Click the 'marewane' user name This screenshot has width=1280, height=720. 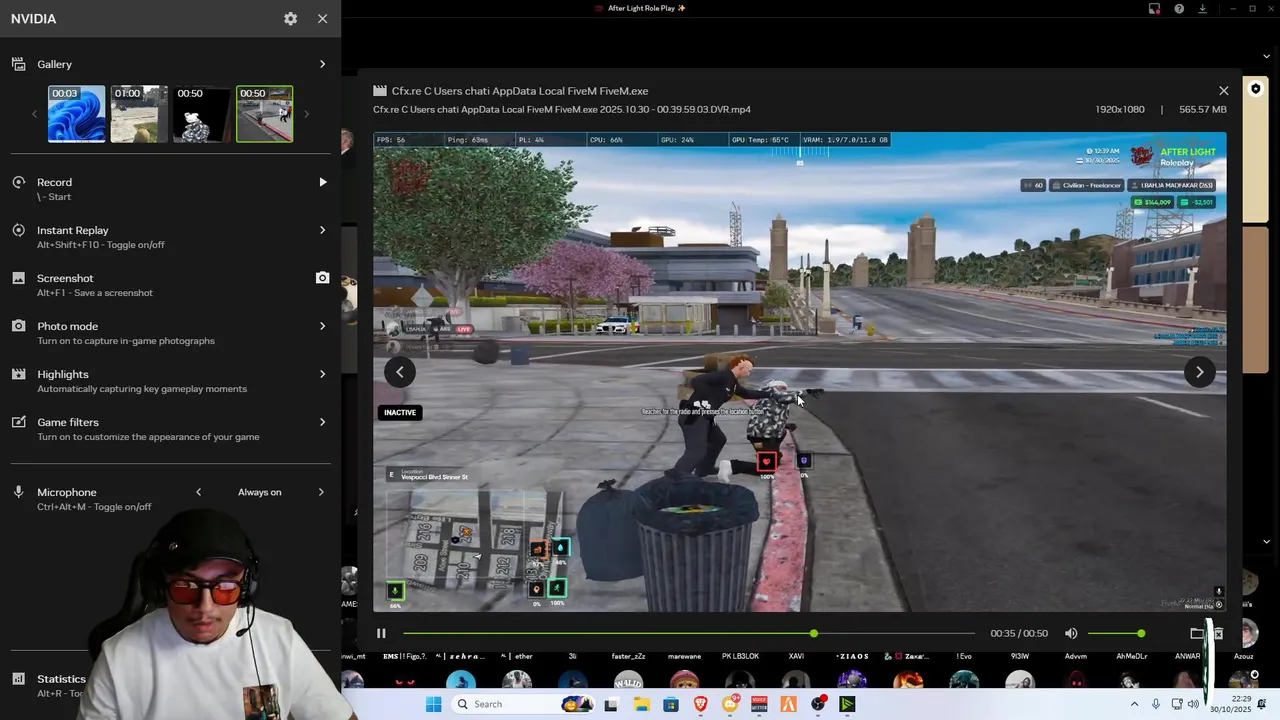pos(684,656)
